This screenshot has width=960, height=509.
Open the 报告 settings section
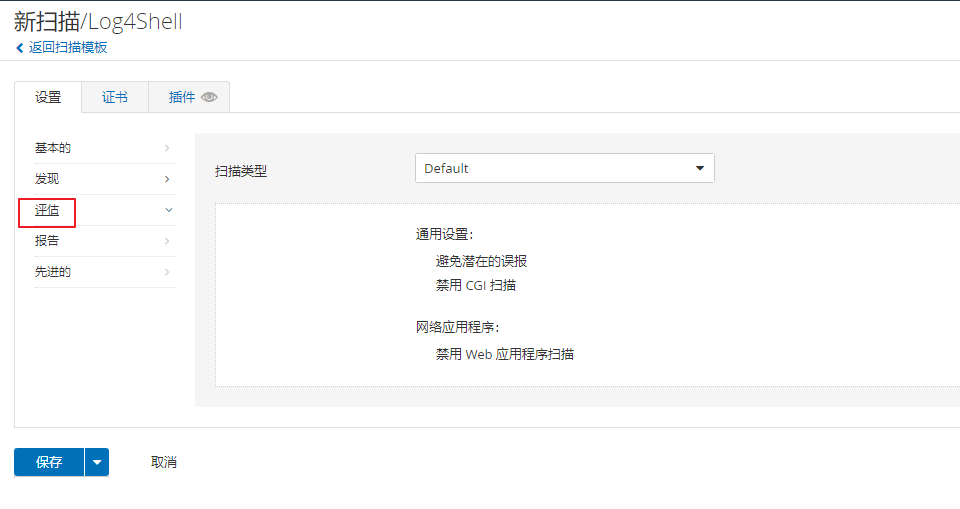(x=47, y=241)
